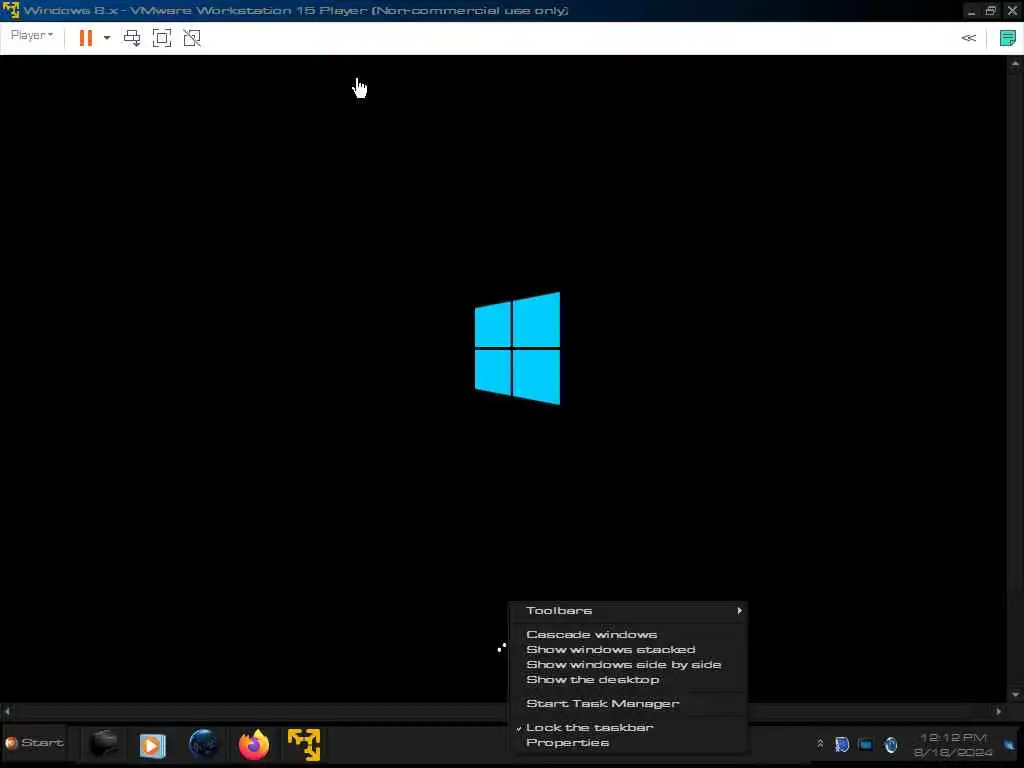Viewport: 1024px width, 768px height.
Task: Open taskbar Properties from context menu
Action: [x=628, y=743]
